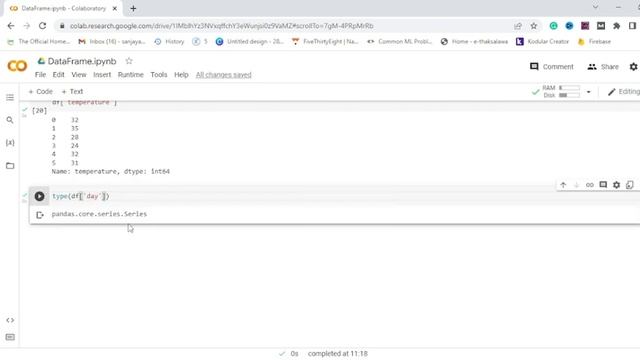Click the share page icon in address bar
Image resolution: width=640 pixels, height=360 pixels.
(518, 26)
